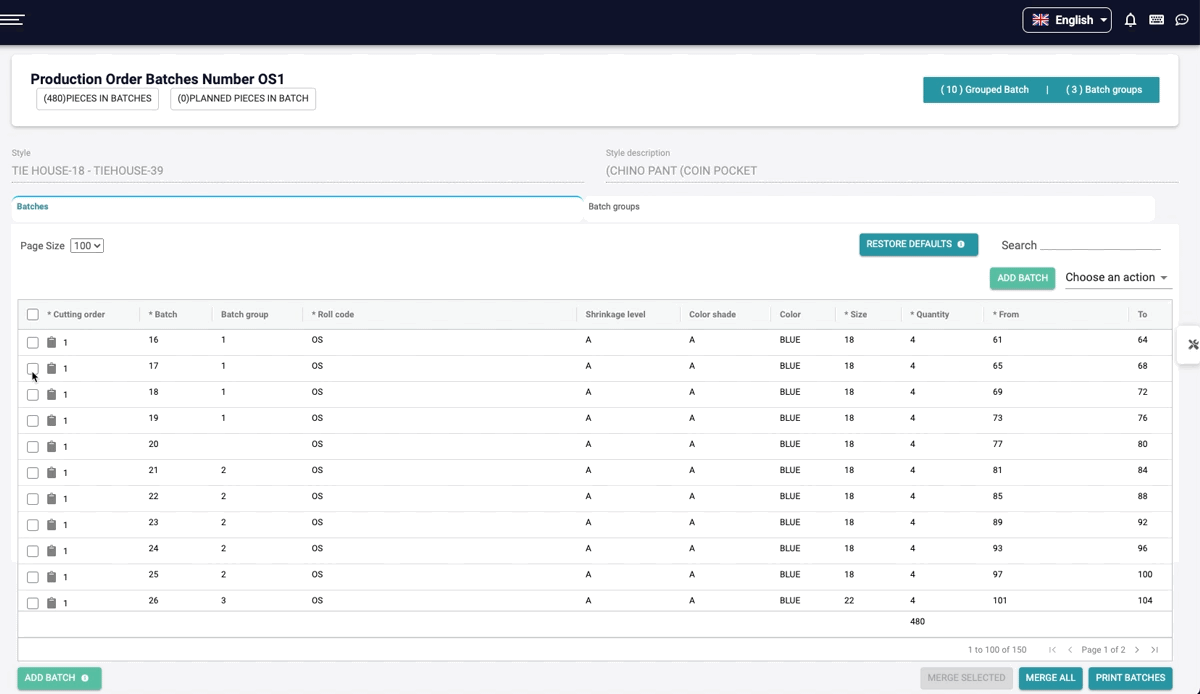Click clipboard icon in batch 19 row

pos(52,420)
